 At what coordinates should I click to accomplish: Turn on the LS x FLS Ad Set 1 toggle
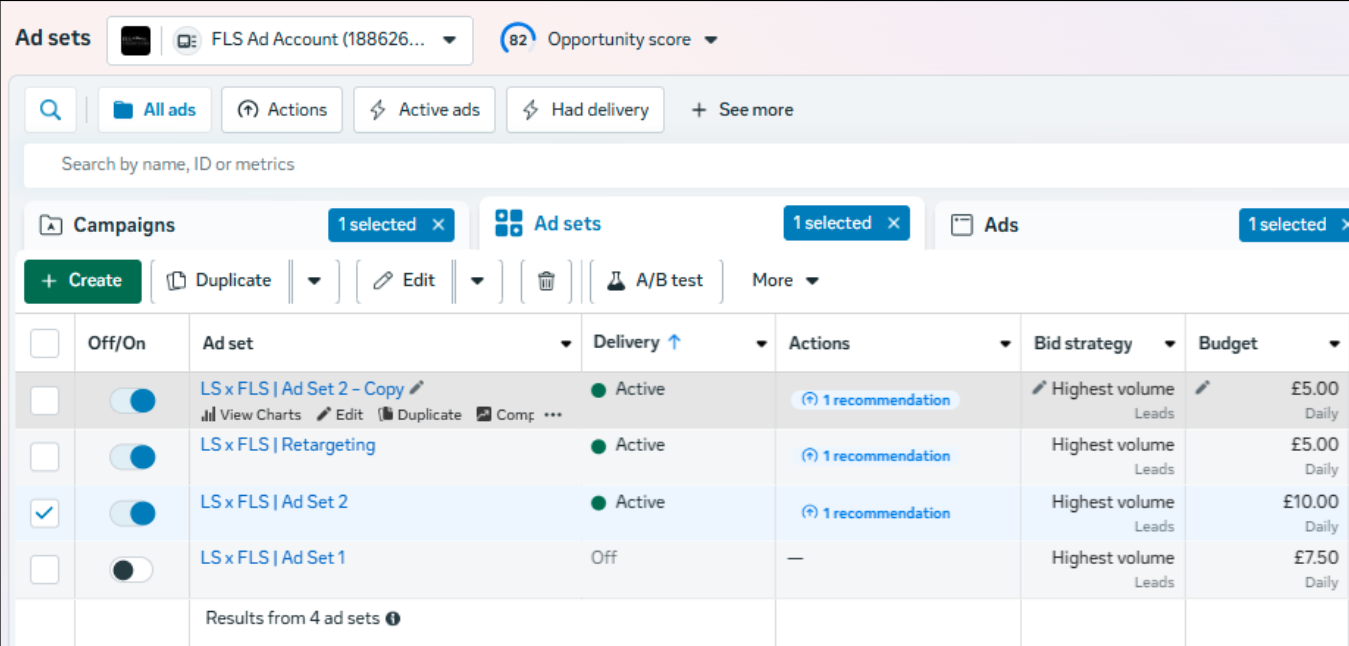coord(131,568)
